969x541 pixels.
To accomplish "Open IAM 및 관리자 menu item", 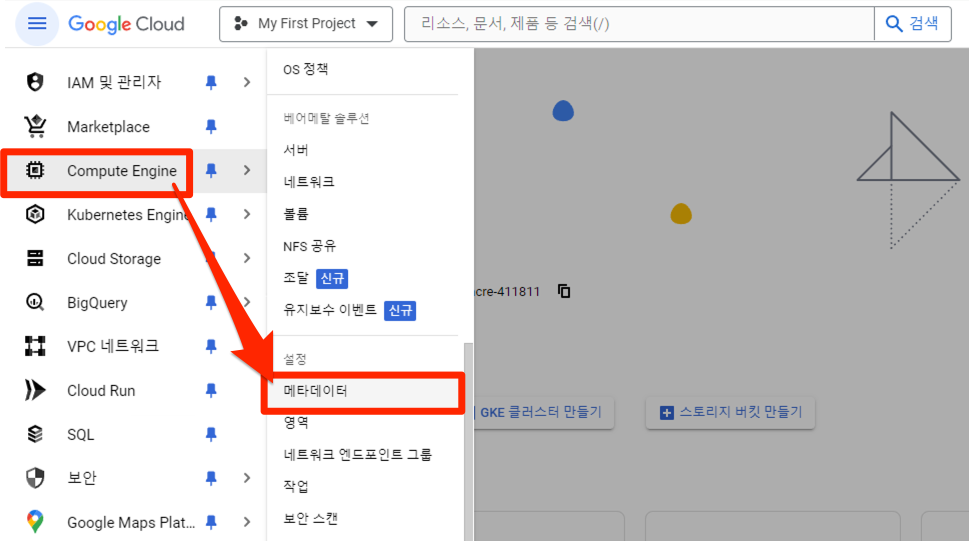I will pos(114,82).
